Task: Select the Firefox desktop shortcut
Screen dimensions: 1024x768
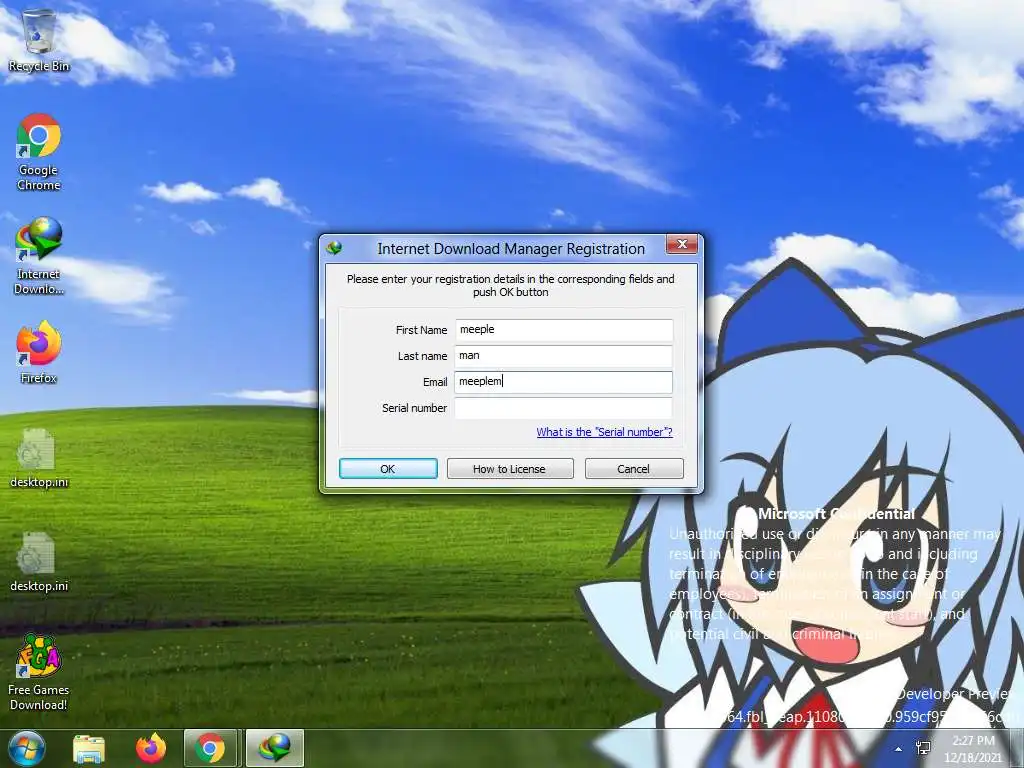Action: 39,352
